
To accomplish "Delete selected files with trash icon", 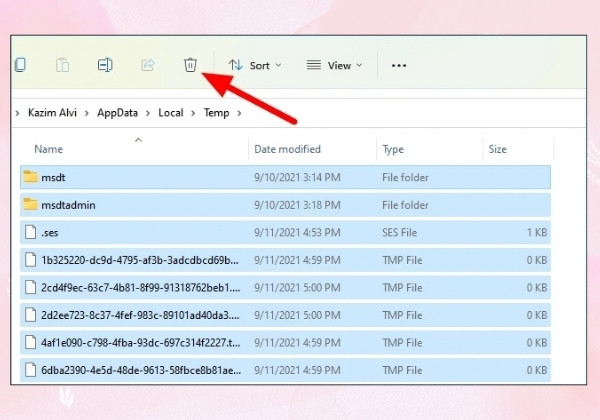I will [190, 65].
